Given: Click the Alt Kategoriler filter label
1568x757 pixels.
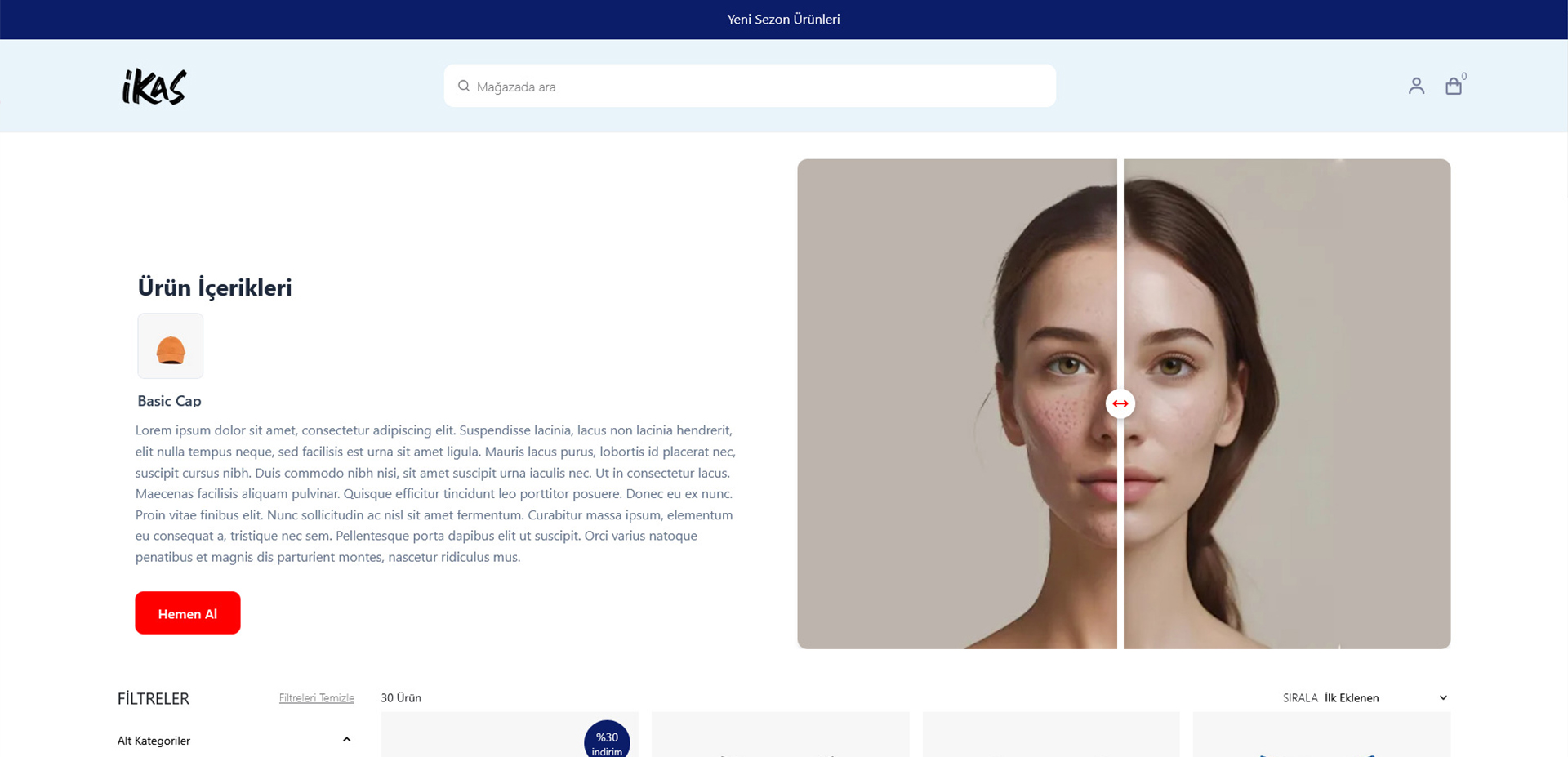Looking at the screenshot, I should (x=154, y=741).
